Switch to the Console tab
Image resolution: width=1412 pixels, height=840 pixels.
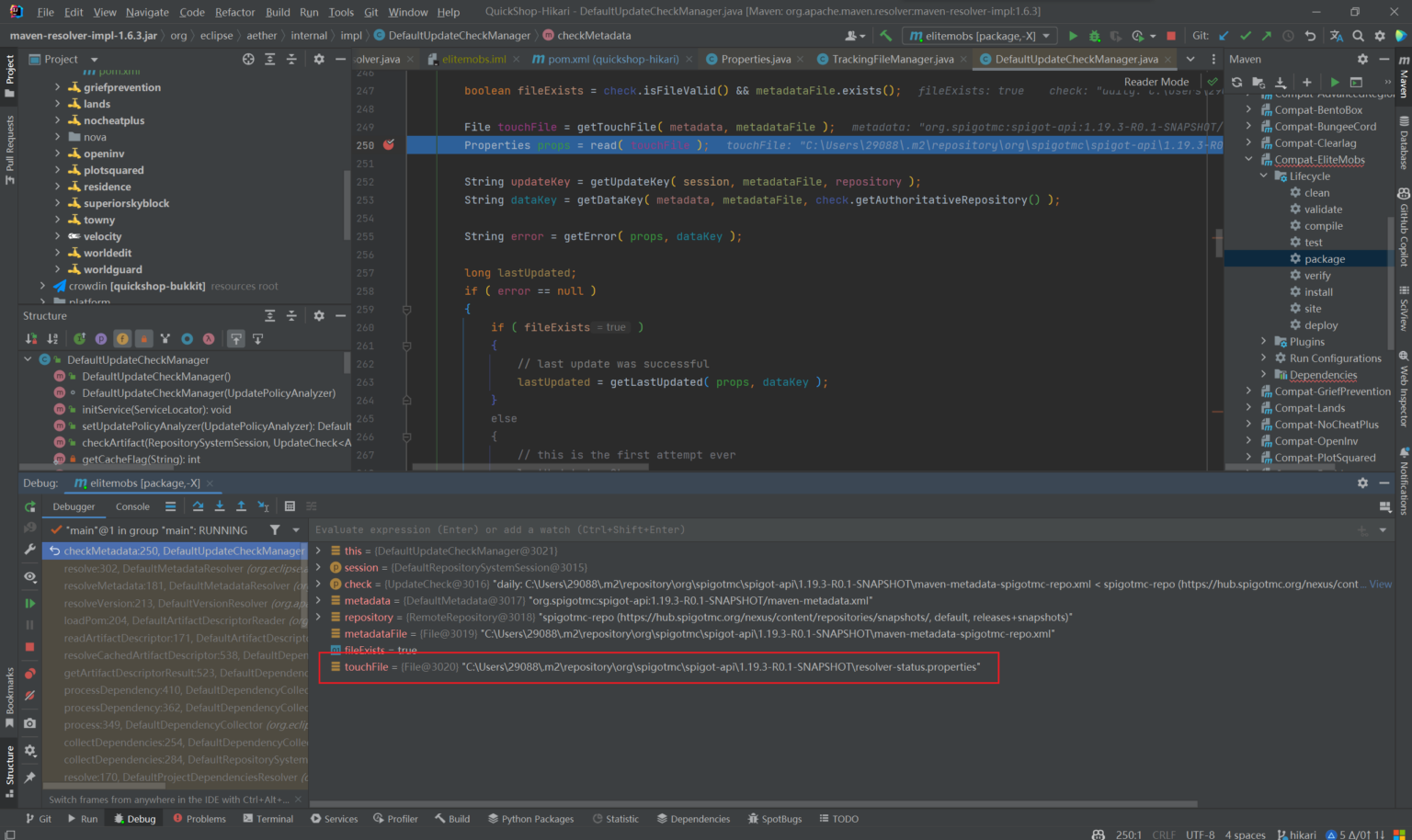(131, 505)
